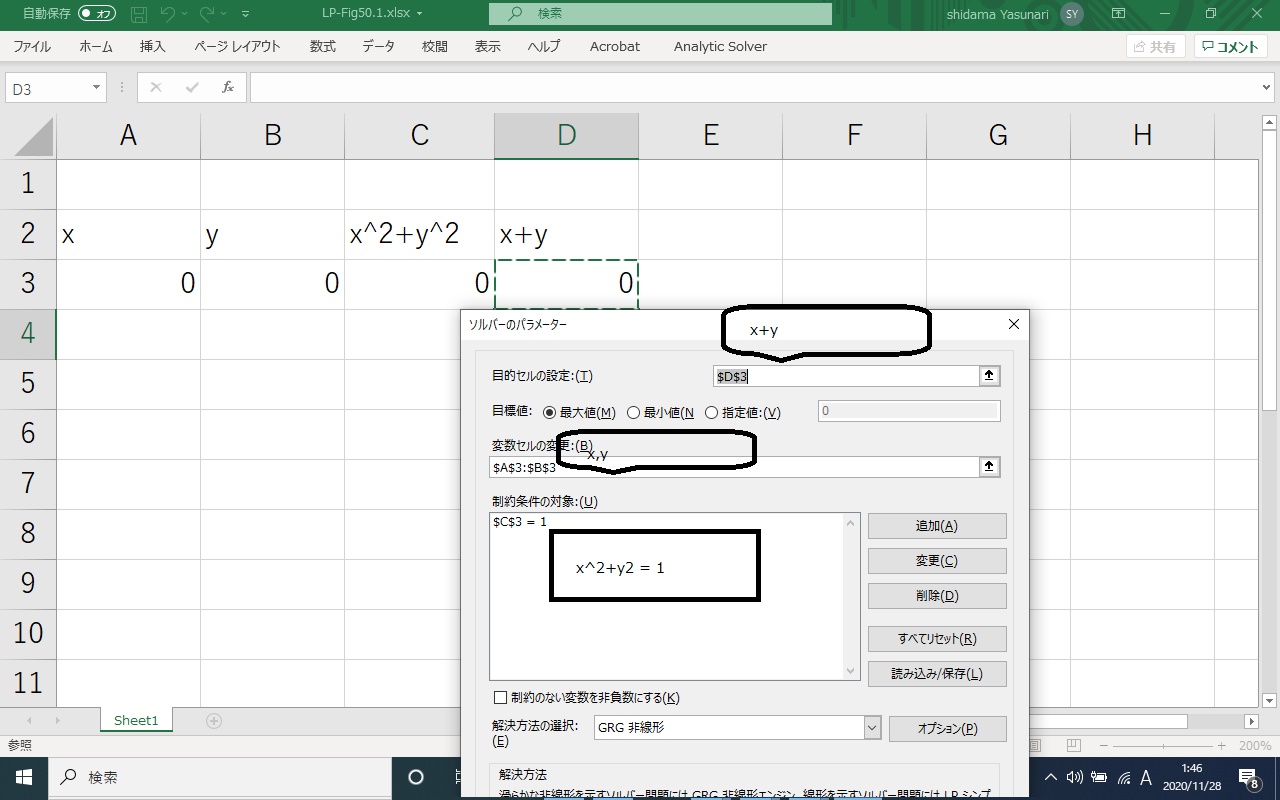The width and height of the screenshot is (1280, 800).
Task: Click the オプション(P) button
Action: [947, 729]
